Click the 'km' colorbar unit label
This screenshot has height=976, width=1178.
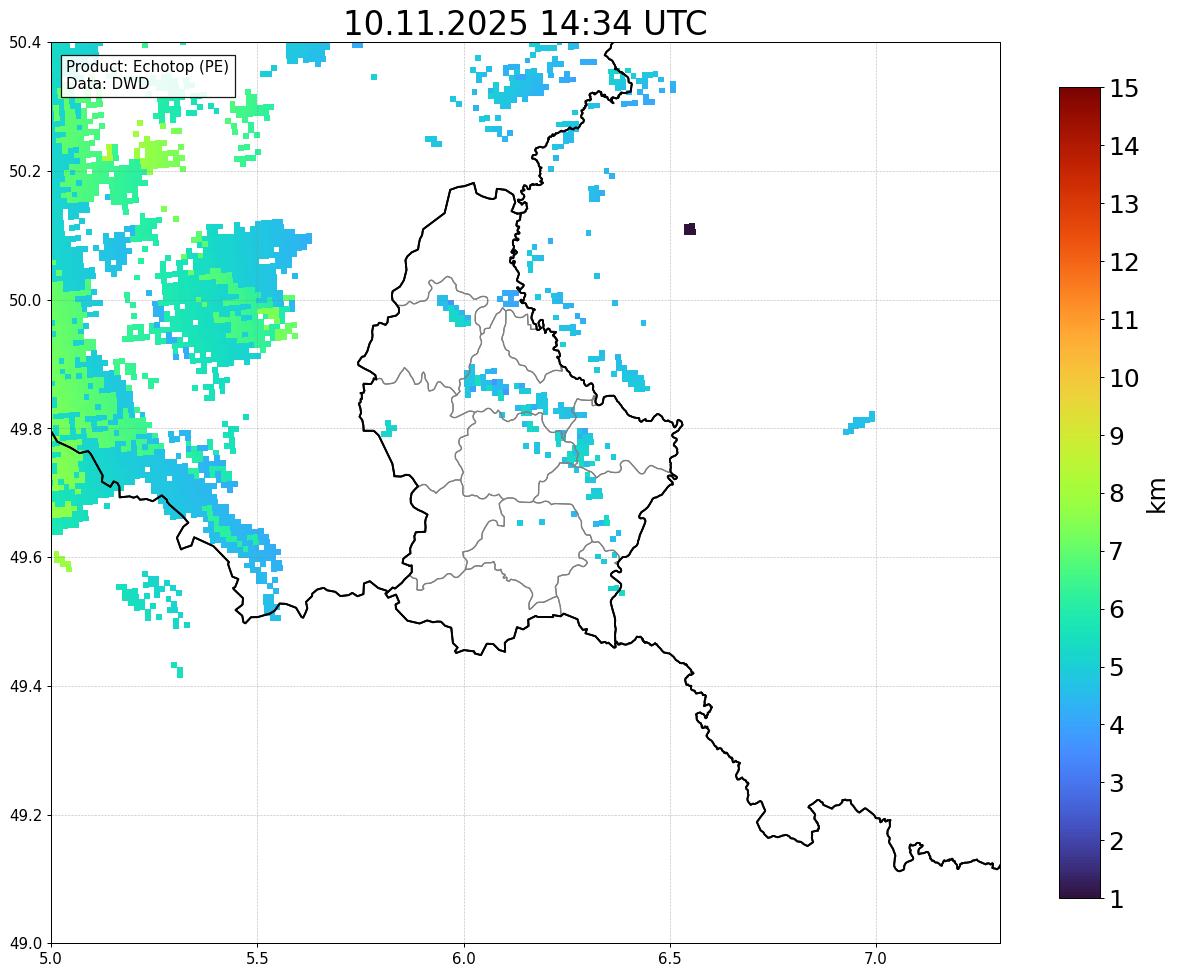click(x=1157, y=496)
